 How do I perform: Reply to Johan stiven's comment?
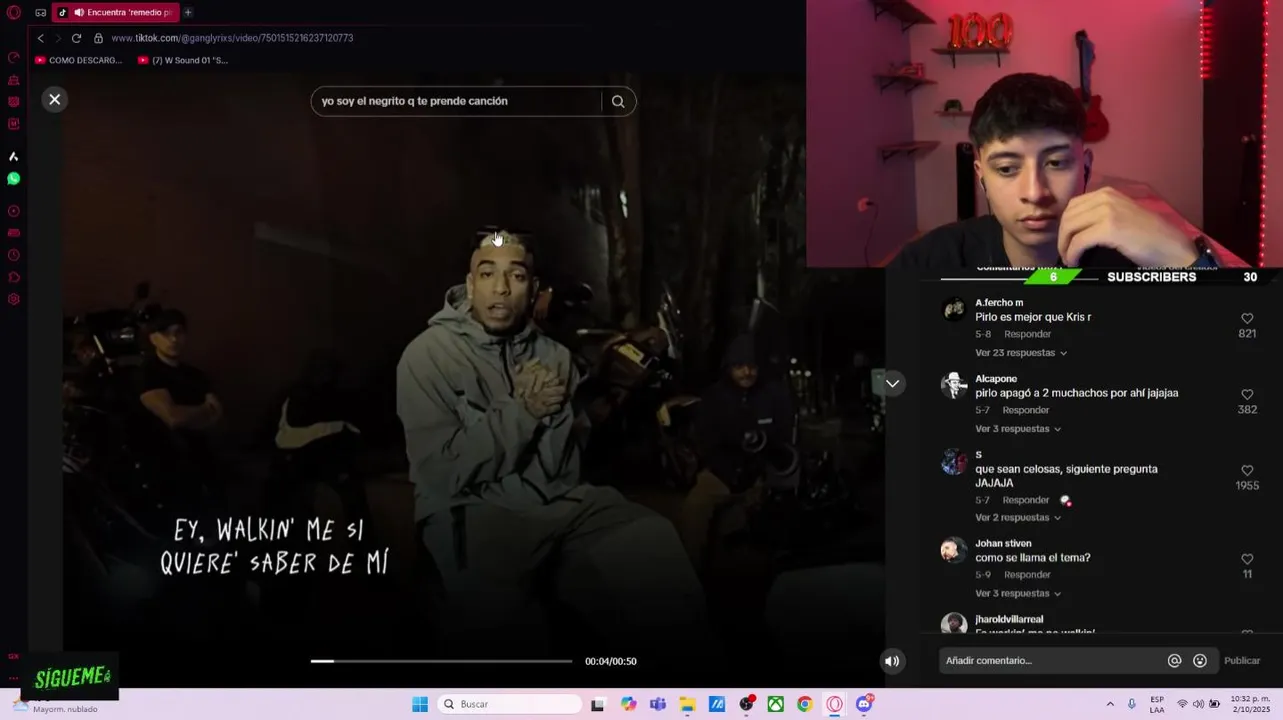(x=1027, y=575)
